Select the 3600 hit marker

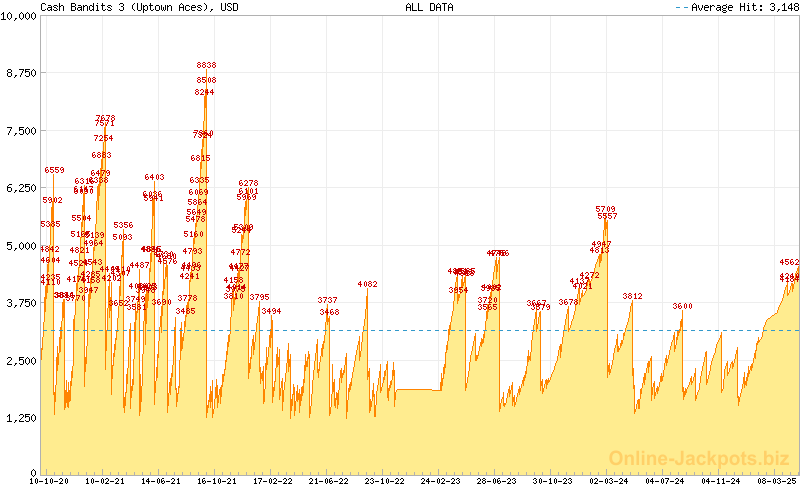click(x=682, y=306)
